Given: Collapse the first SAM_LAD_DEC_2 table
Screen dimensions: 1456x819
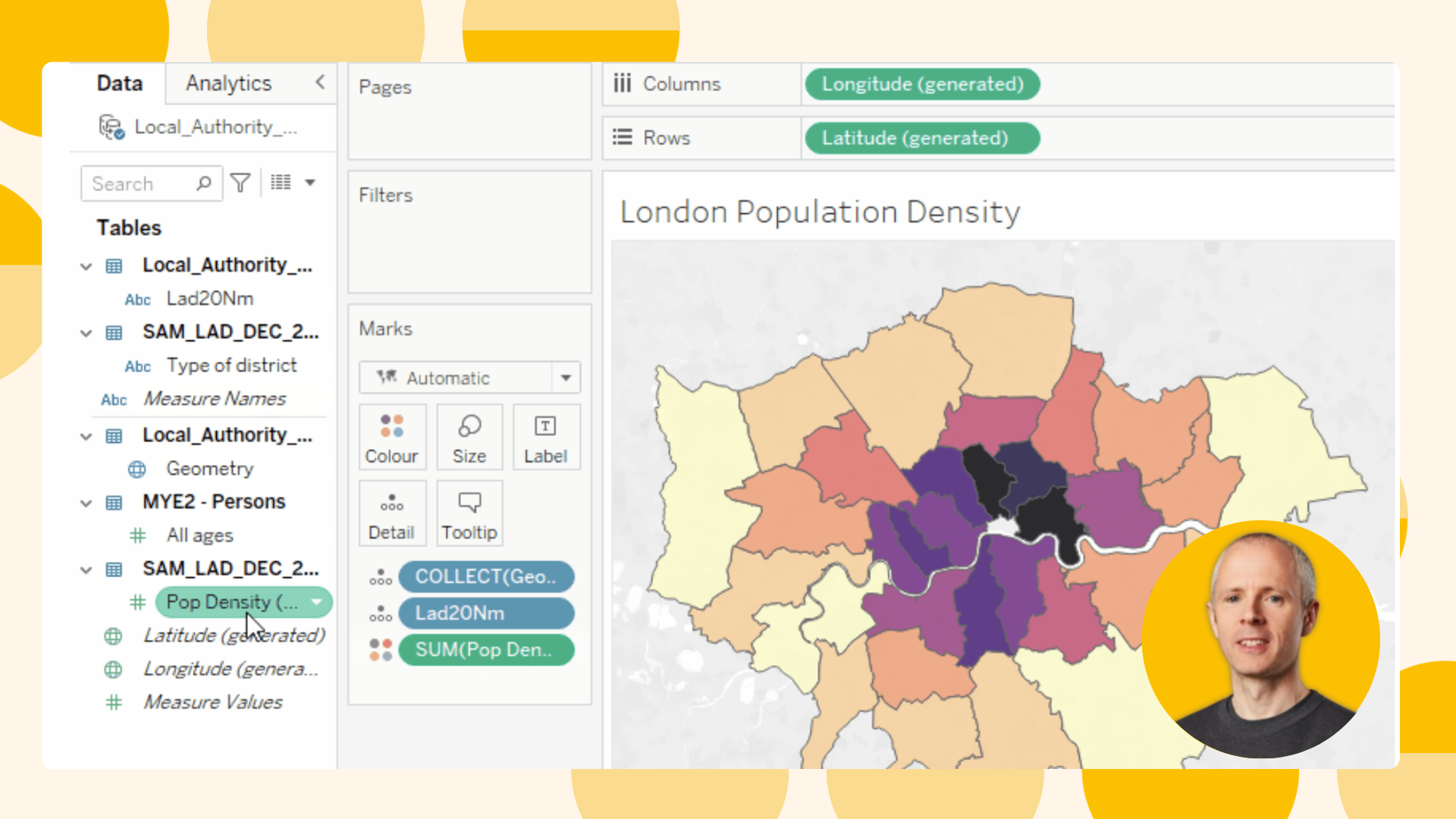Looking at the screenshot, I should pos(86,333).
